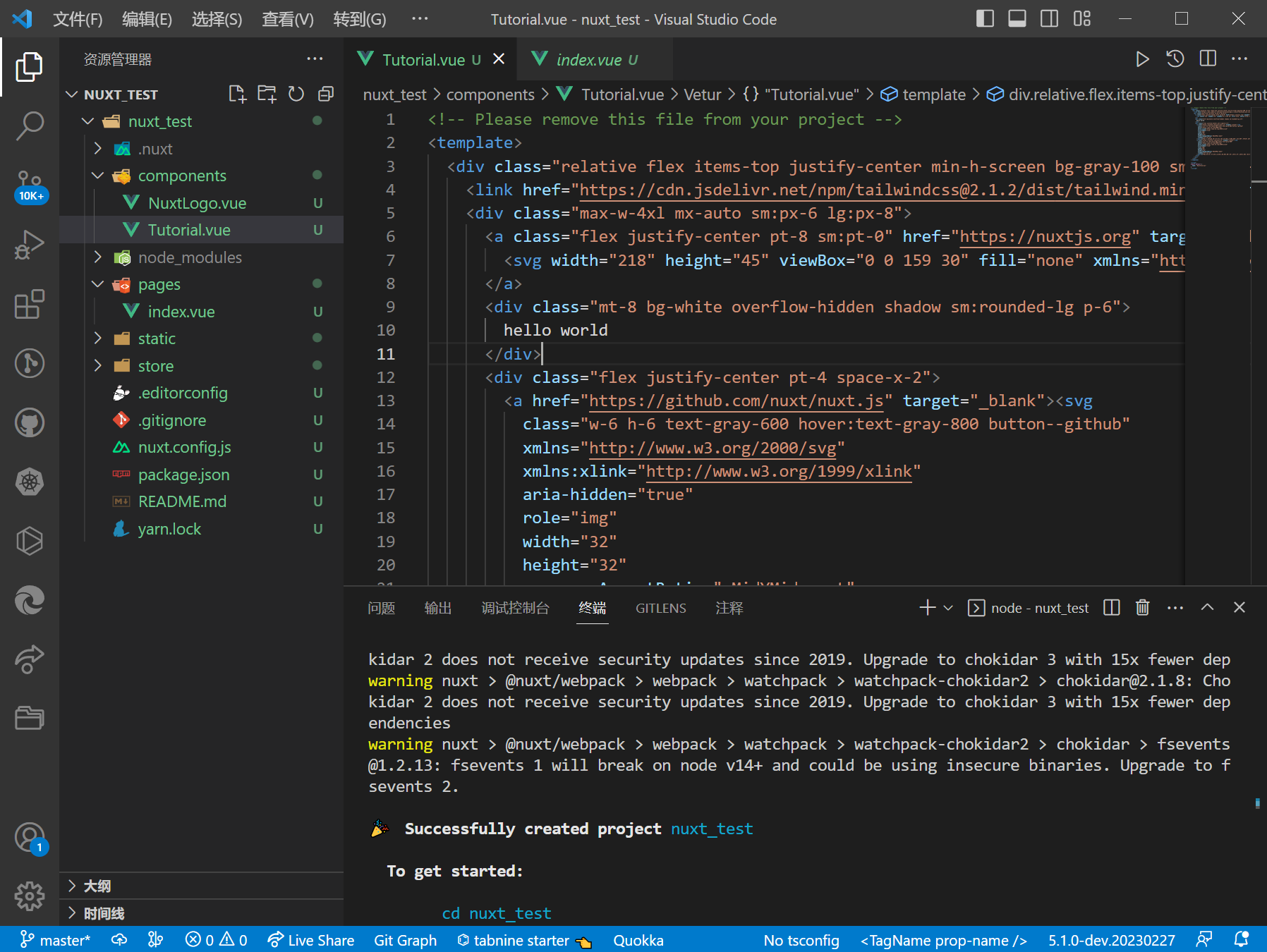Screen dimensions: 1267x952
Task: Click Live Share in status bar
Action: tap(310, 940)
